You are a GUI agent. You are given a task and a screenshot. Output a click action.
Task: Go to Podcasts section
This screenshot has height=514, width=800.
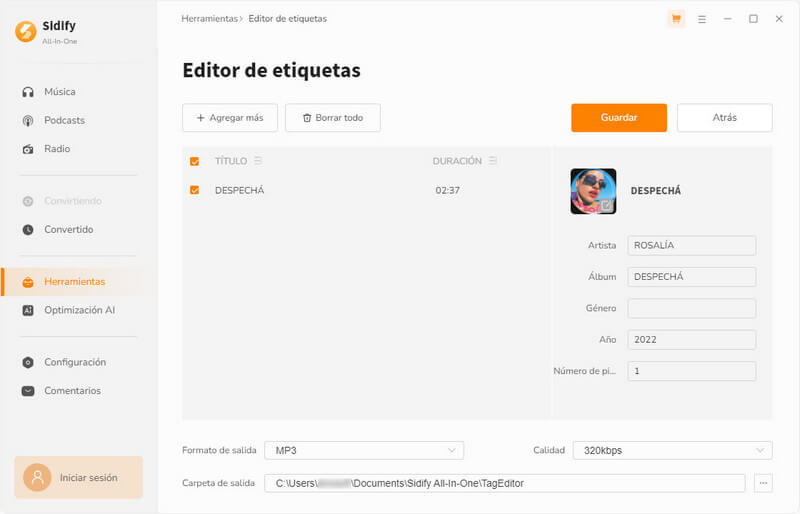(64, 120)
